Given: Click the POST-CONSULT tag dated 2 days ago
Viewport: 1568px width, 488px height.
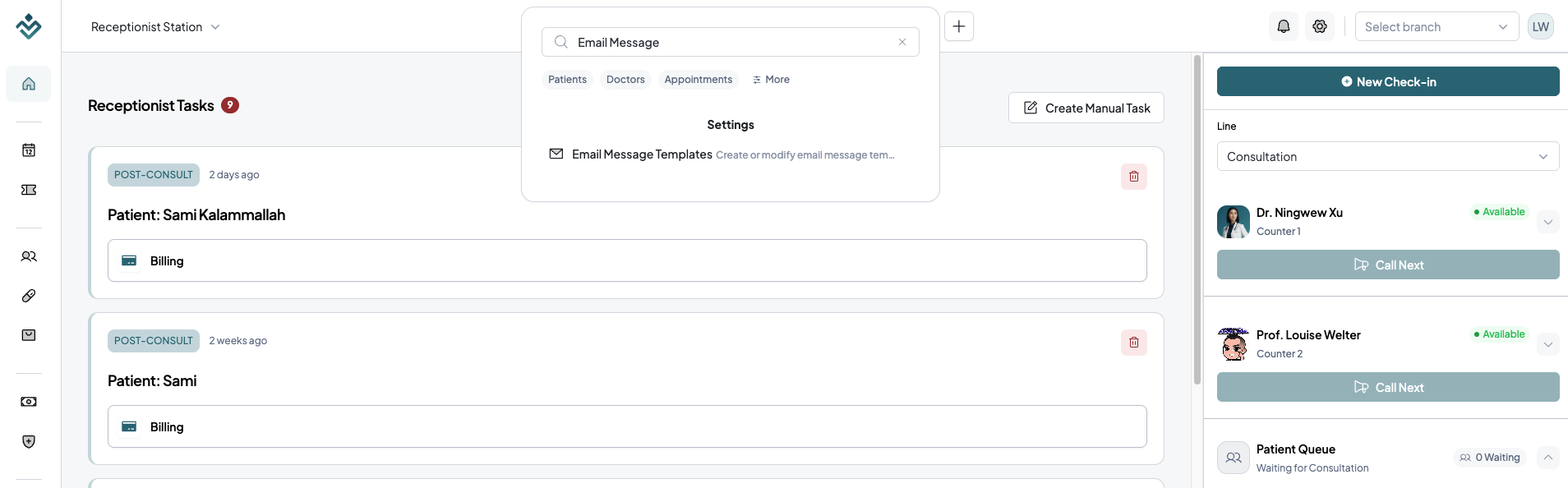Looking at the screenshot, I should tap(154, 175).
